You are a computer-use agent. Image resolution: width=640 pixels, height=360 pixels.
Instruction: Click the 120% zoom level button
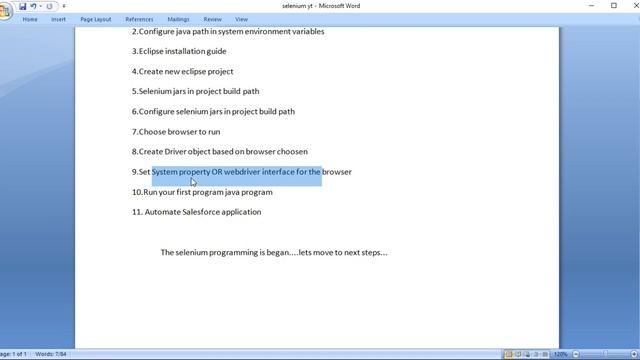point(560,354)
